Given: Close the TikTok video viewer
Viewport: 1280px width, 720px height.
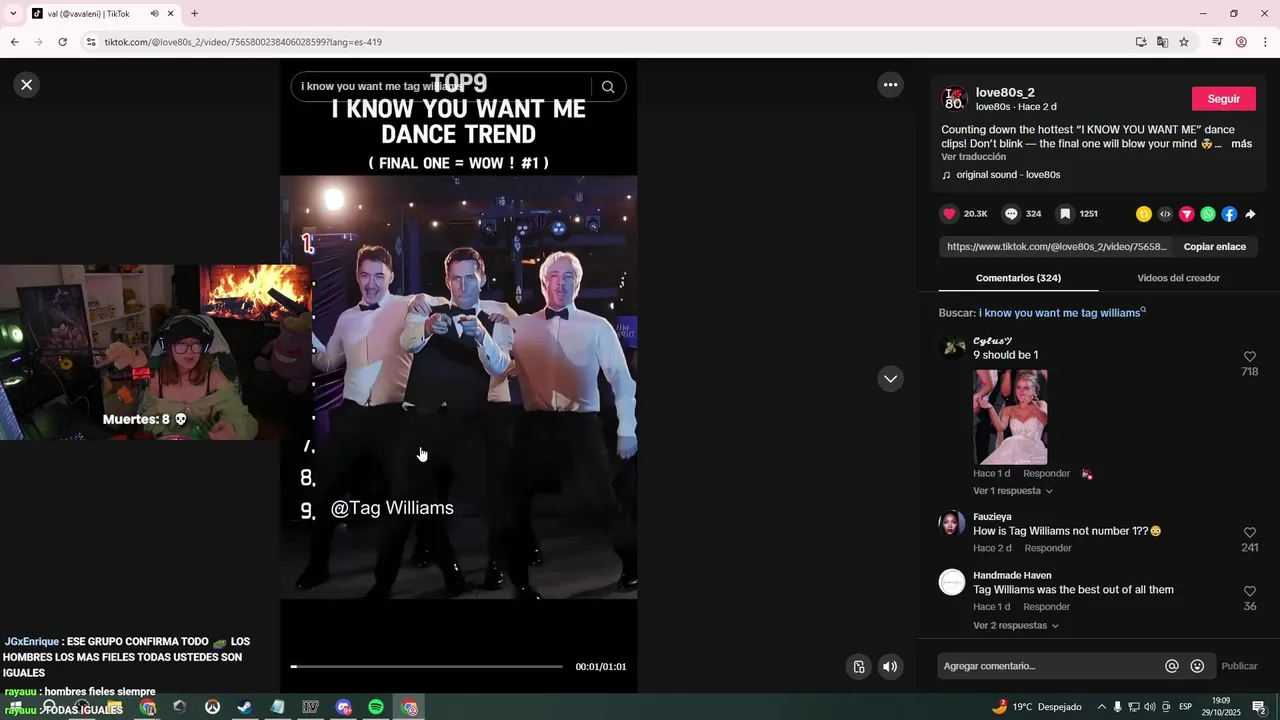Looking at the screenshot, I should coord(27,85).
